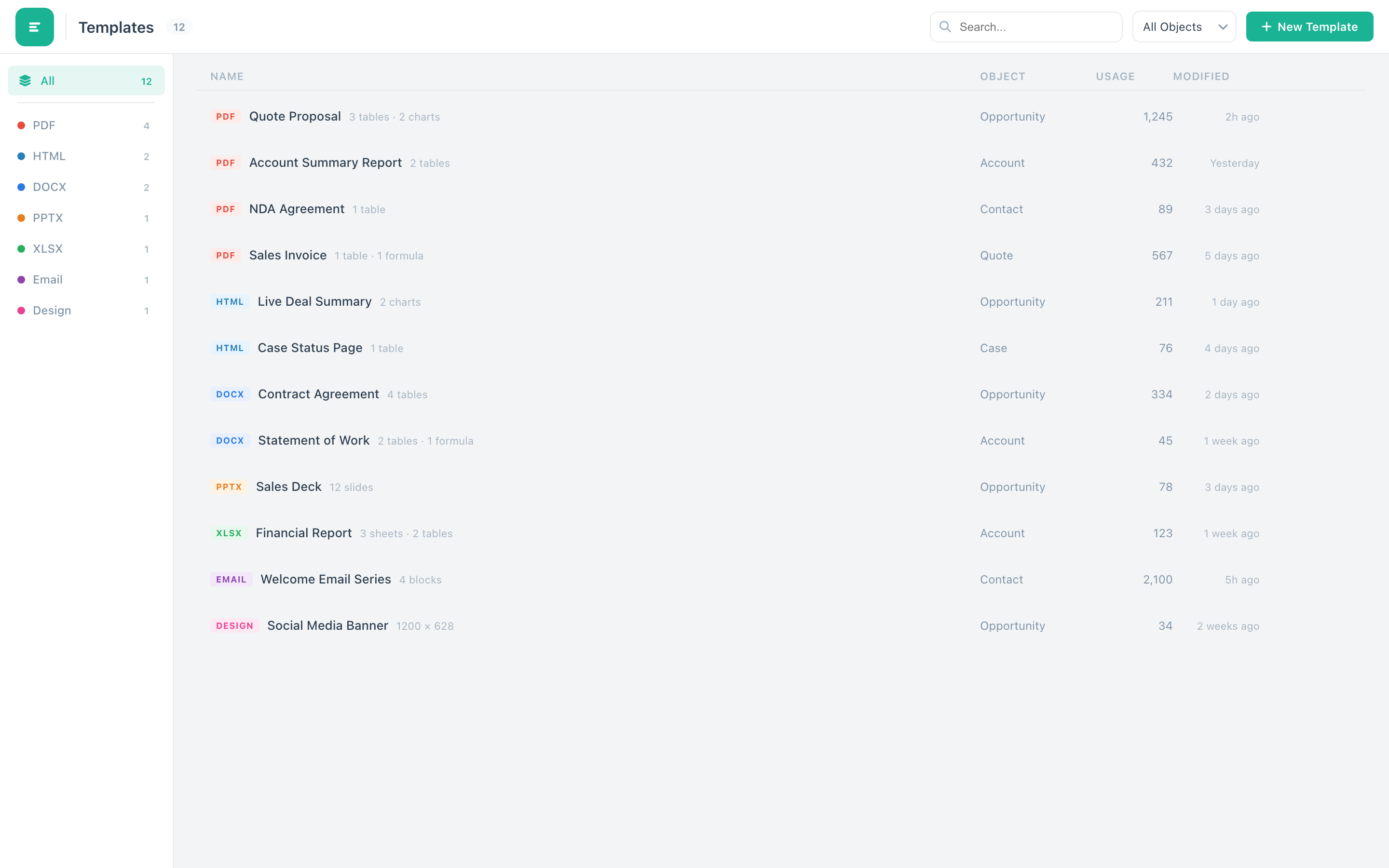Image resolution: width=1389 pixels, height=868 pixels.
Task: Click the PDF badge on Quote Proposal
Action: [226, 116]
